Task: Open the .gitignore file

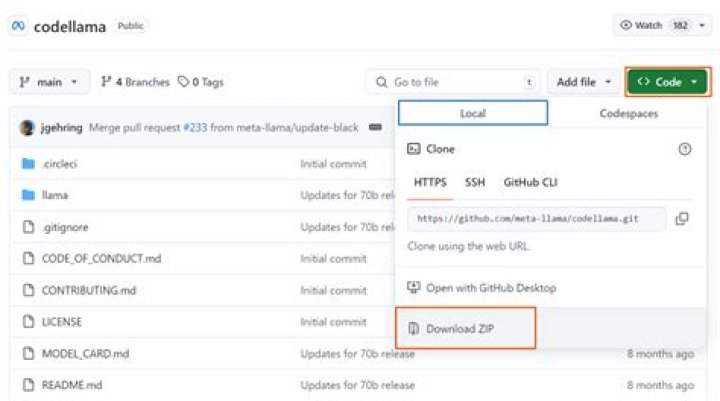Action: coord(65,227)
